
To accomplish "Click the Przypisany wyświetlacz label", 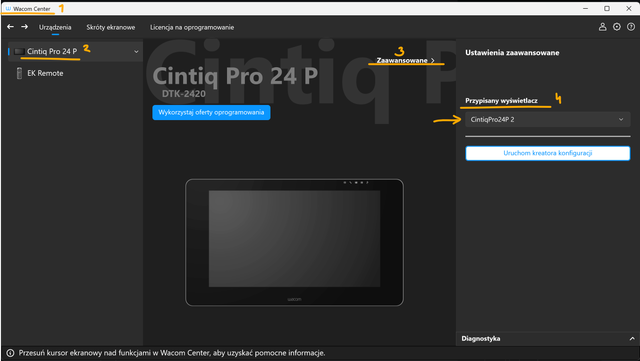I will (x=501, y=101).
